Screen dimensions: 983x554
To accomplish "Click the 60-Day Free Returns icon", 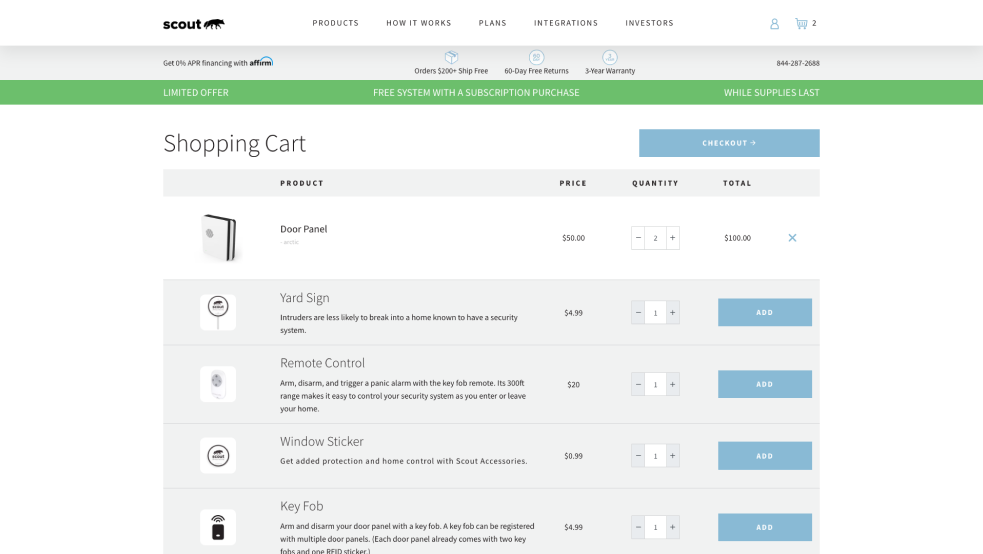I will [536, 57].
